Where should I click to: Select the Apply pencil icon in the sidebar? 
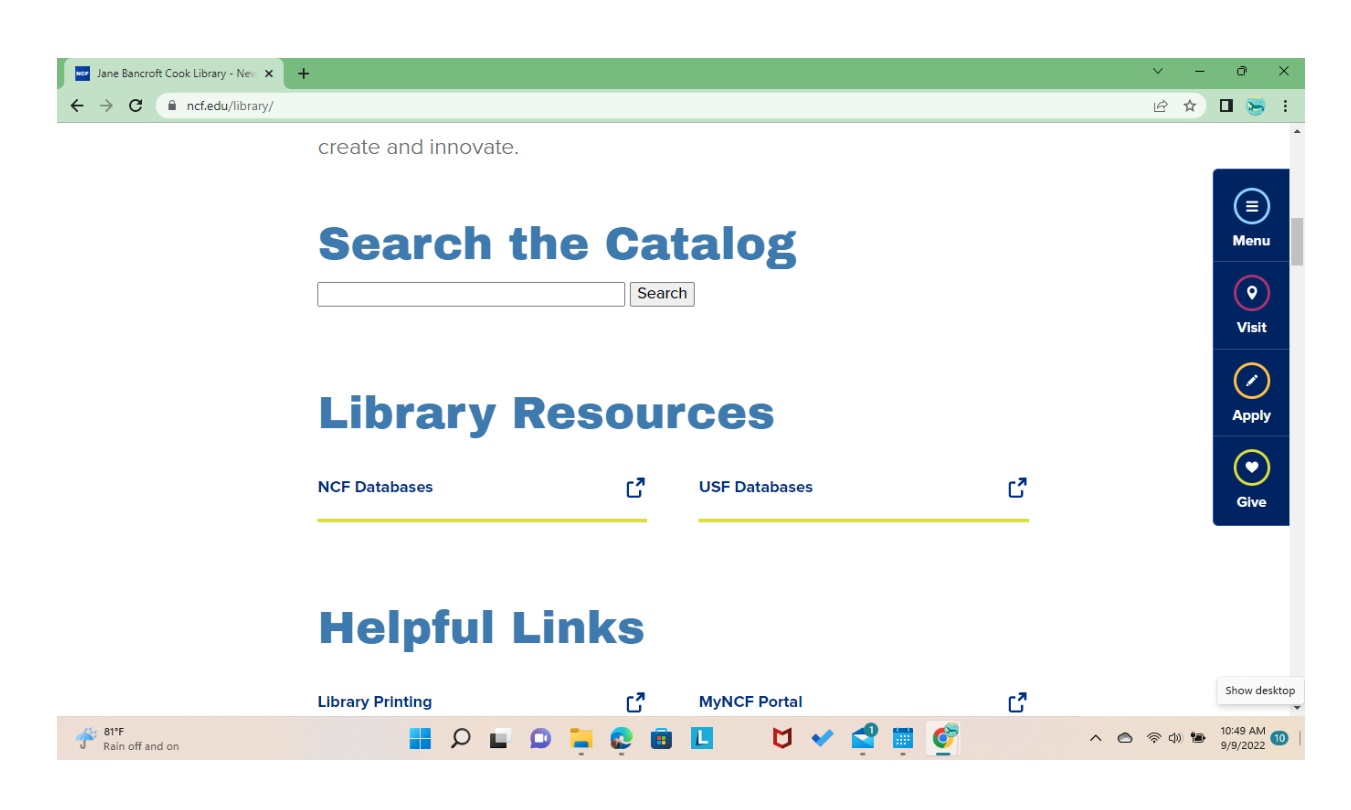pyautogui.click(x=1251, y=380)
